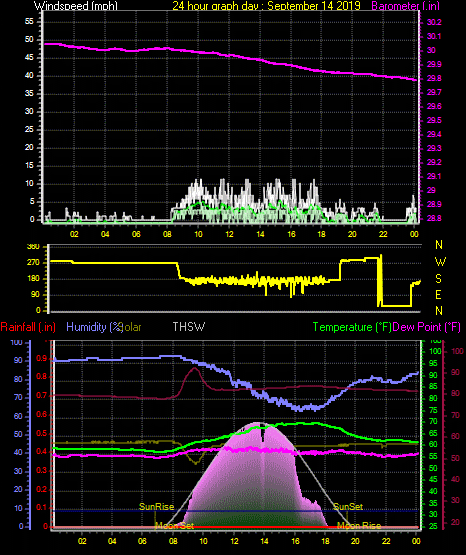Select the Rainfall (.in) legend label
Viewport: 466px width, 555px height.
click(x=28, y=327)
